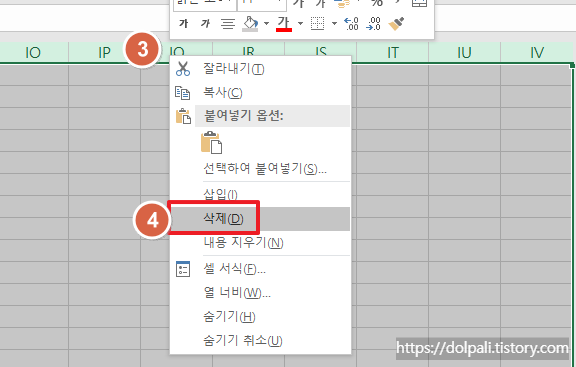The image size is (576, 367).
Task: Click the borders icon
Action: tap(317, 24)
